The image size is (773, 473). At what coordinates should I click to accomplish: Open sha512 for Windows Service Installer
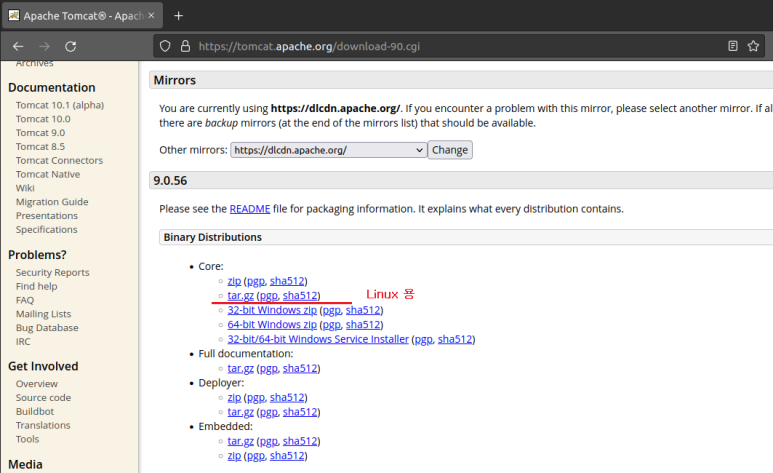click(x=455, y=339)
